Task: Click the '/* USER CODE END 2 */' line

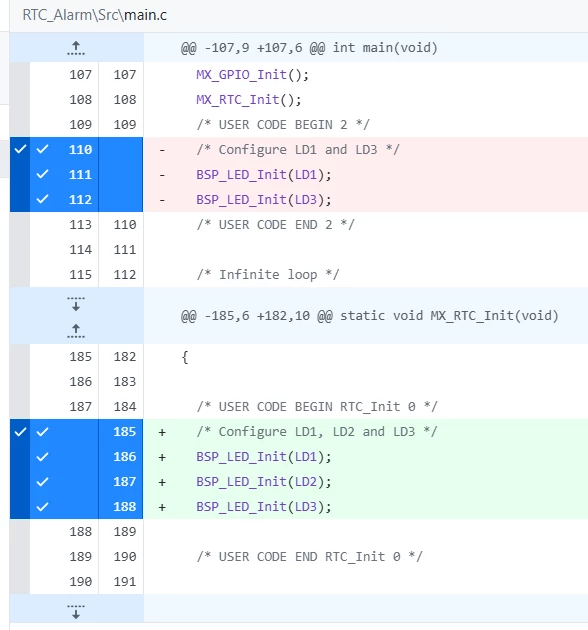Action: (x=275, y=224)
